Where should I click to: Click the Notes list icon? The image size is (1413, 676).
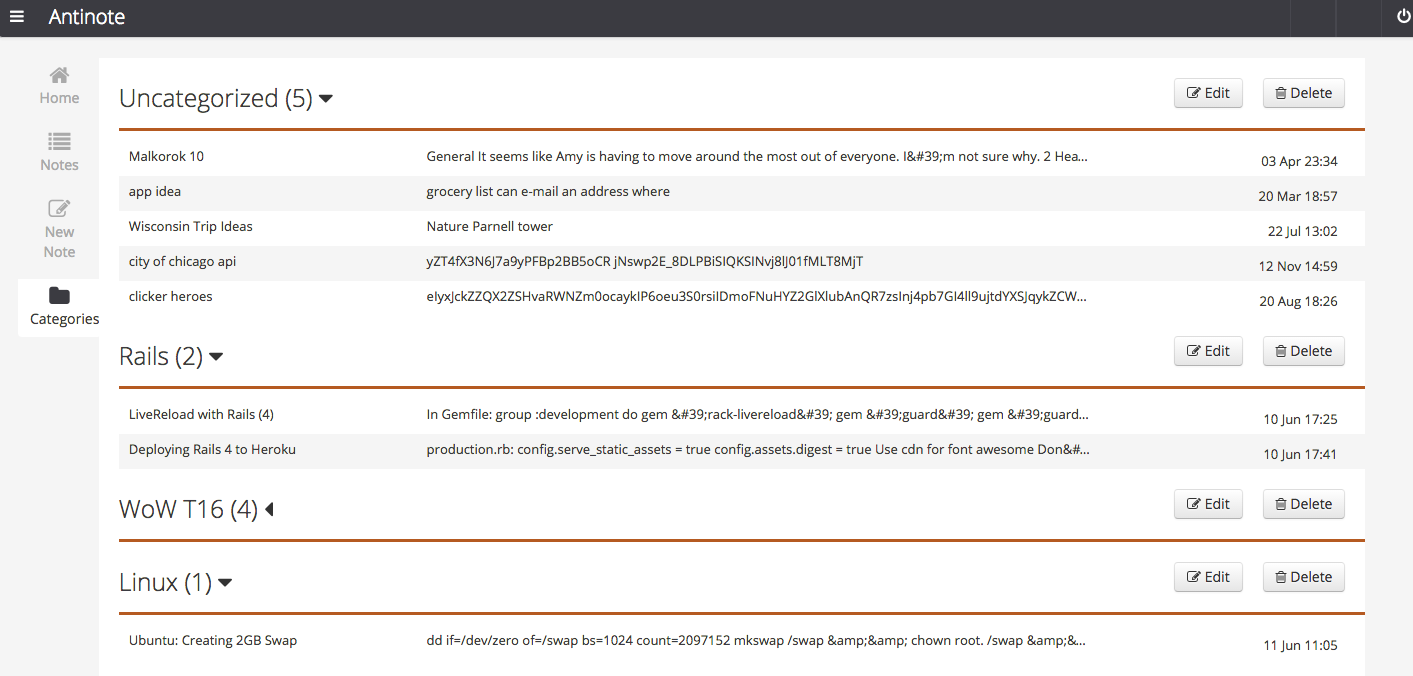59,142
